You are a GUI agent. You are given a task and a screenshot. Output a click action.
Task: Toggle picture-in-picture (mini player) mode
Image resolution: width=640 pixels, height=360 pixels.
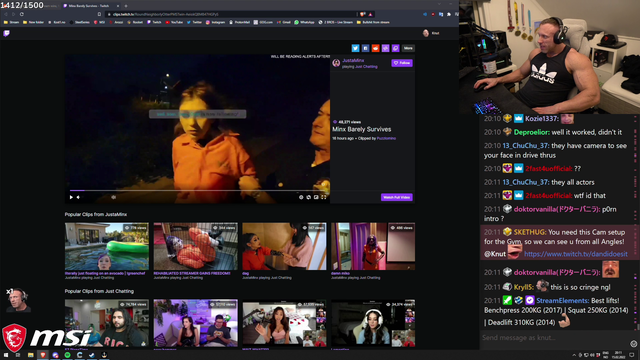(x=316, y=197)
